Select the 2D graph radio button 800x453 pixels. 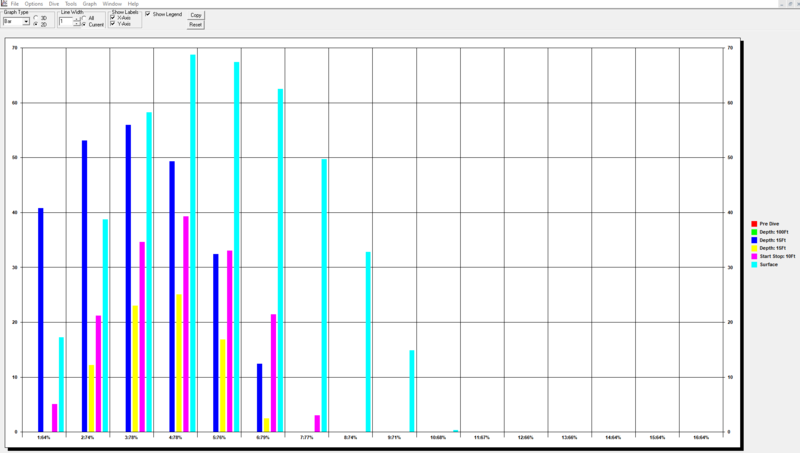pos(36,24)
